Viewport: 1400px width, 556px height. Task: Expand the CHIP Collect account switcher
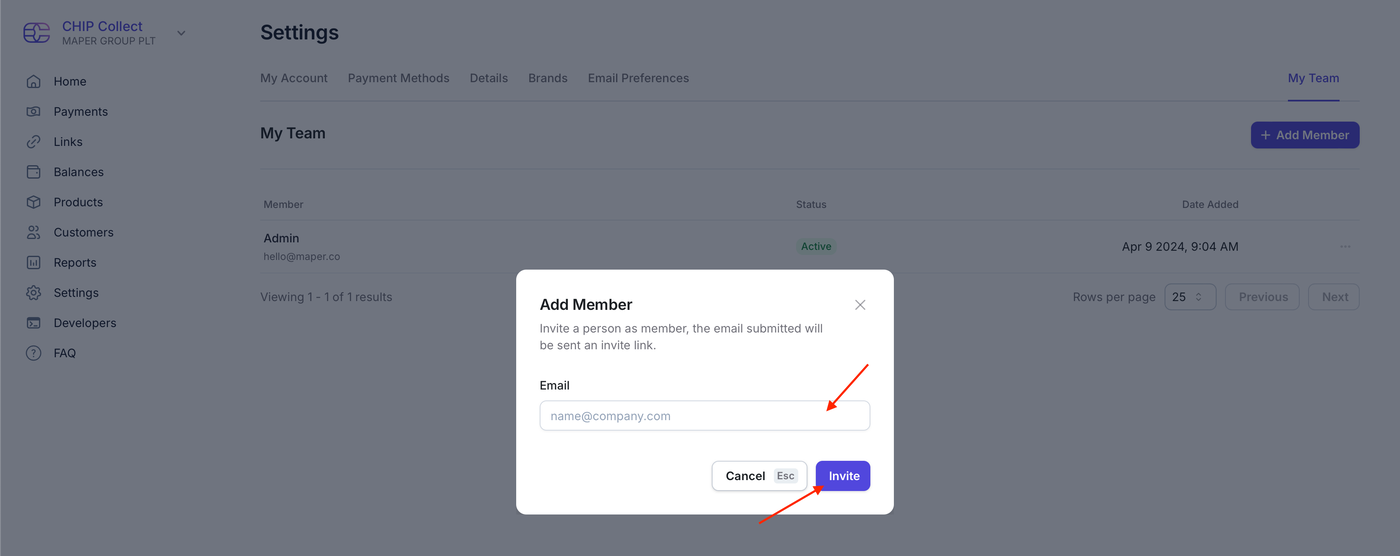[181, 33]
